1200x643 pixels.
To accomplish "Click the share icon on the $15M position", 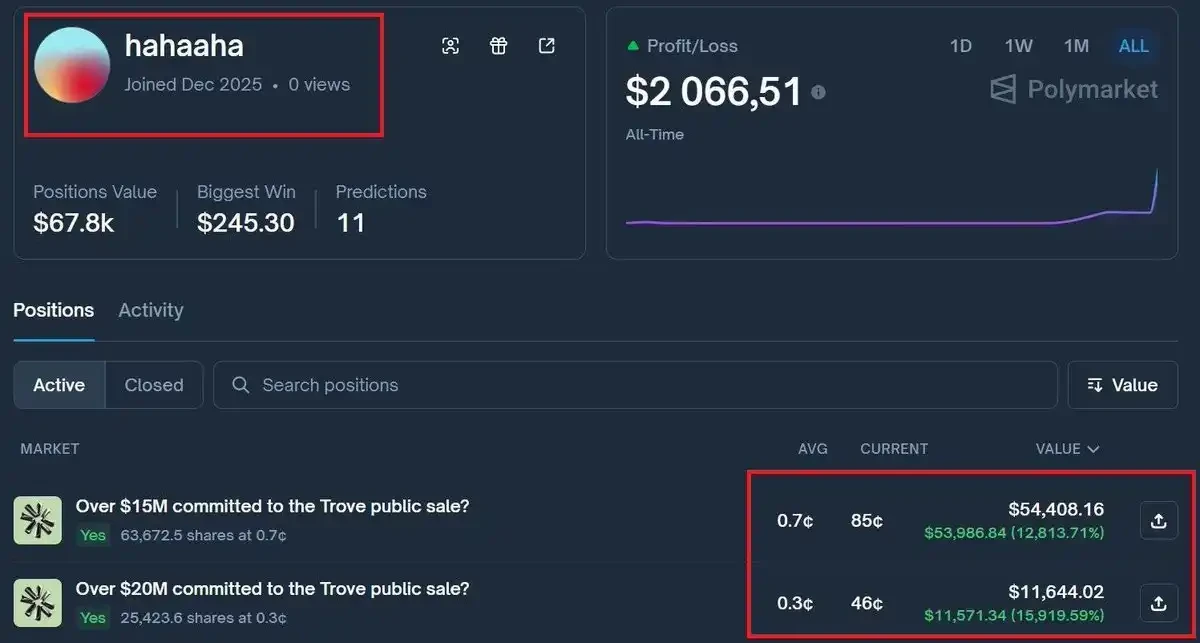I will [x=1158, y=519].
